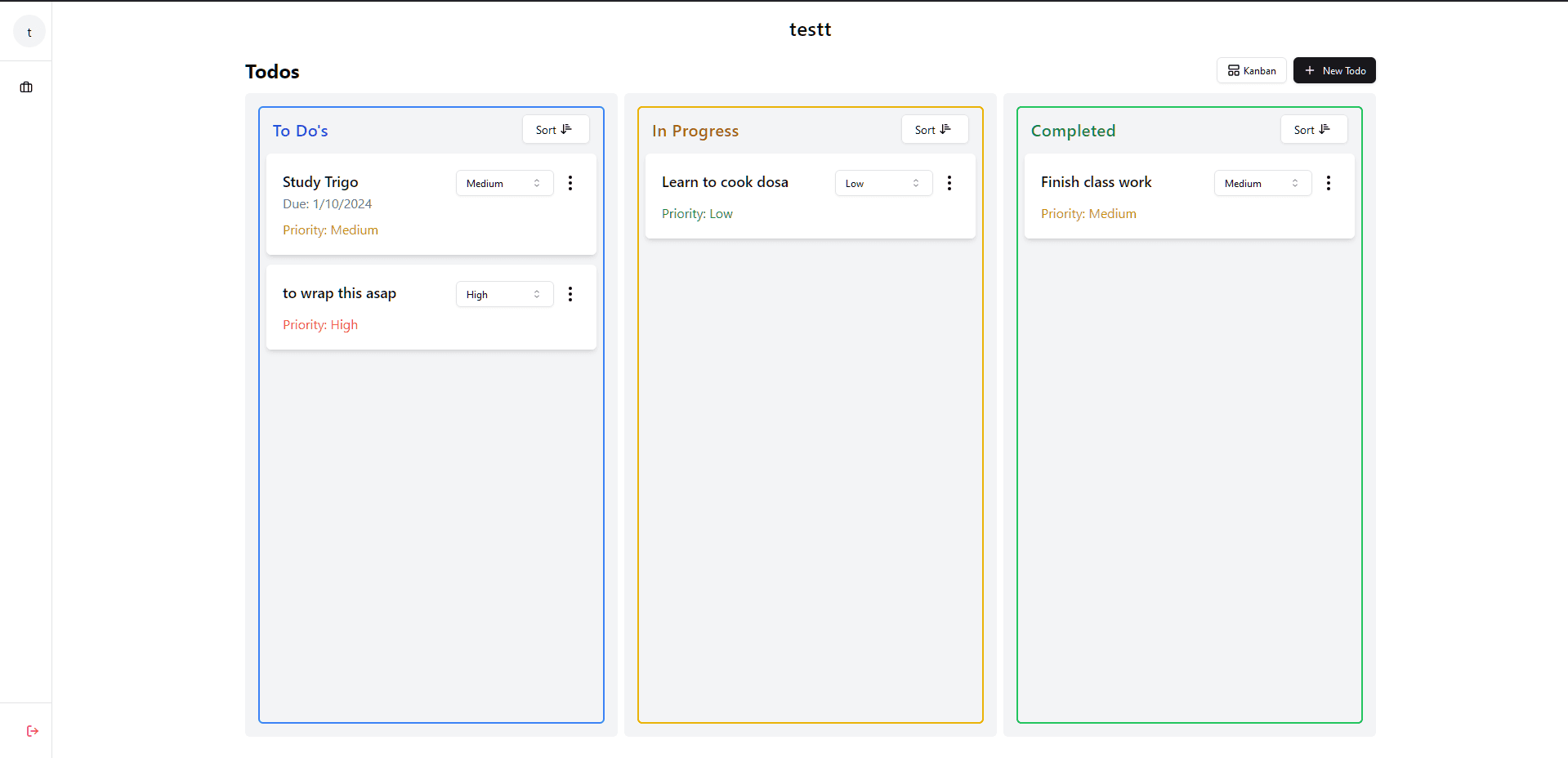Click the three-dot icon on the Study Trigo card
Screen dimensions: 1568x758
coord(570,183)
